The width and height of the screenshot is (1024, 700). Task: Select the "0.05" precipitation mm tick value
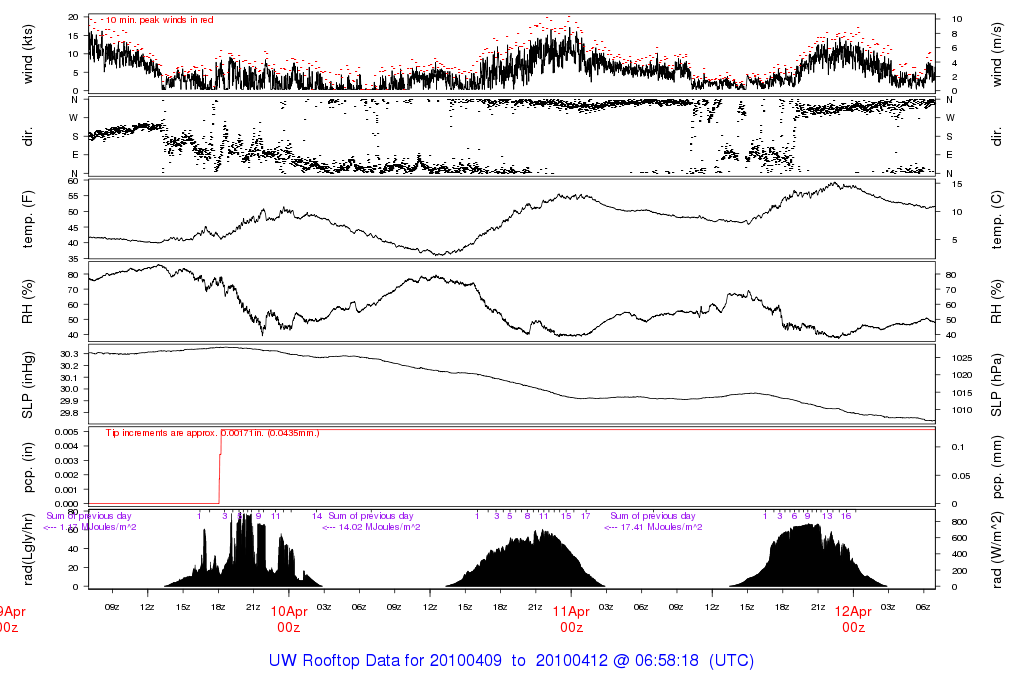tap(960, 476)
